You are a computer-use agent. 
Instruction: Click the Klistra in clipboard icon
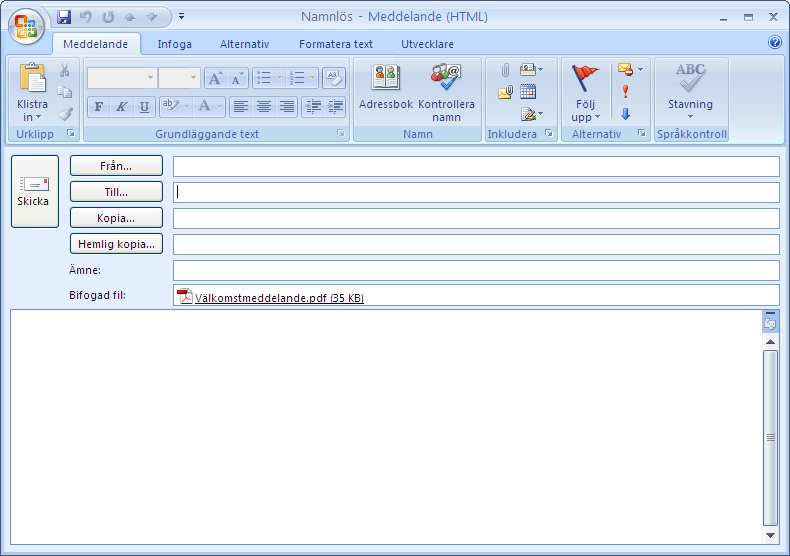(x=32, y=79)
